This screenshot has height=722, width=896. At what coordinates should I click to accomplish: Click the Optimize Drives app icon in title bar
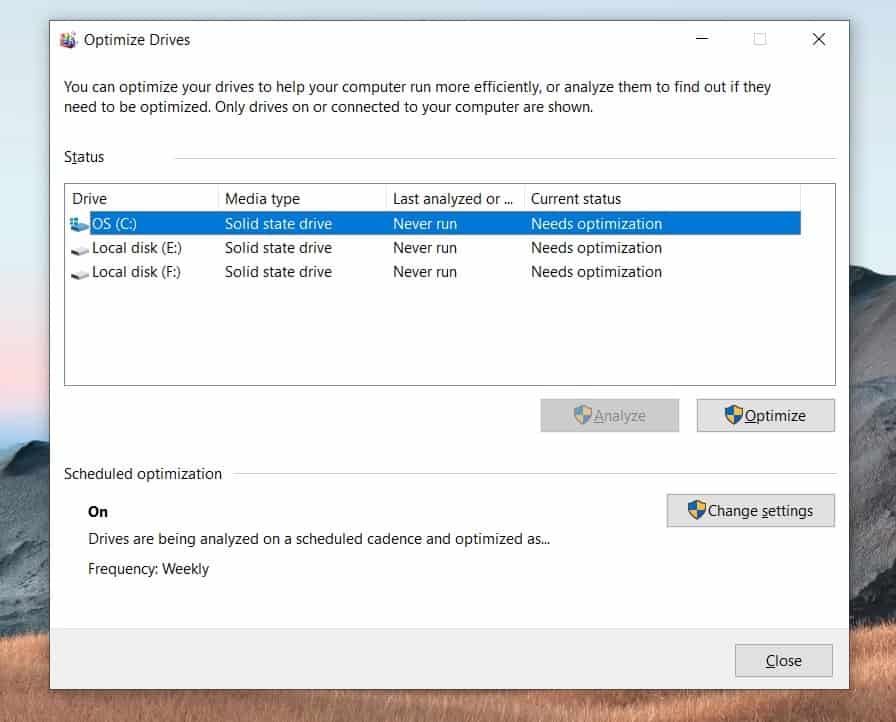point(68,40)
